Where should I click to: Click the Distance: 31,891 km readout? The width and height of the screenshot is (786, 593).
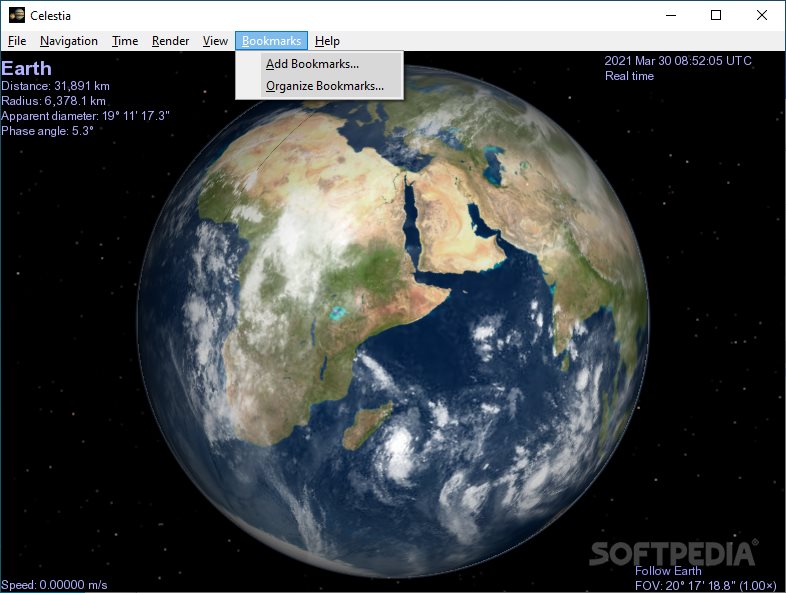click(x=56, y=86)
